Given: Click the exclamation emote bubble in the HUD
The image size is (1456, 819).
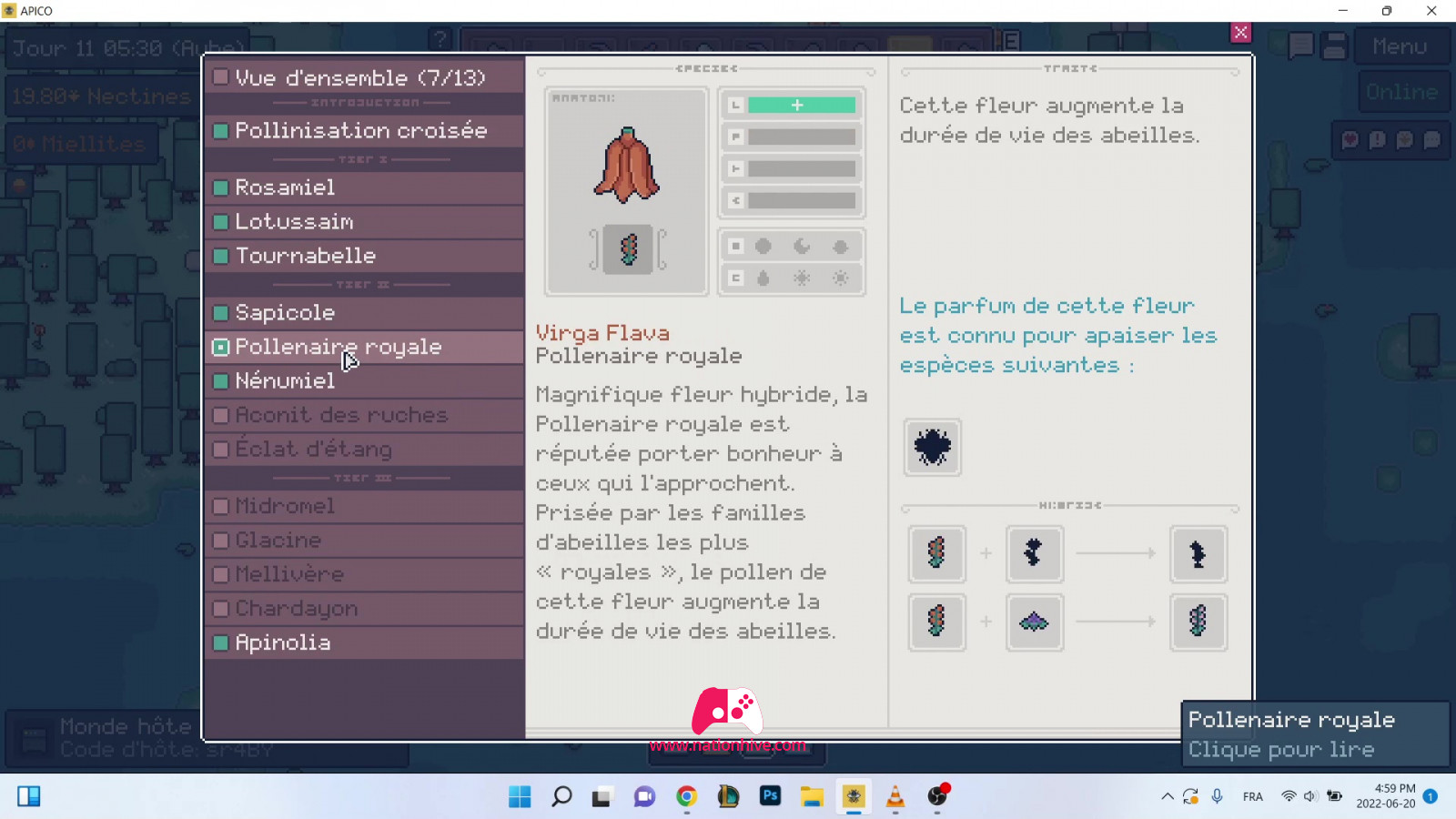Looking at the screenshot, I should click(1378, 140).
